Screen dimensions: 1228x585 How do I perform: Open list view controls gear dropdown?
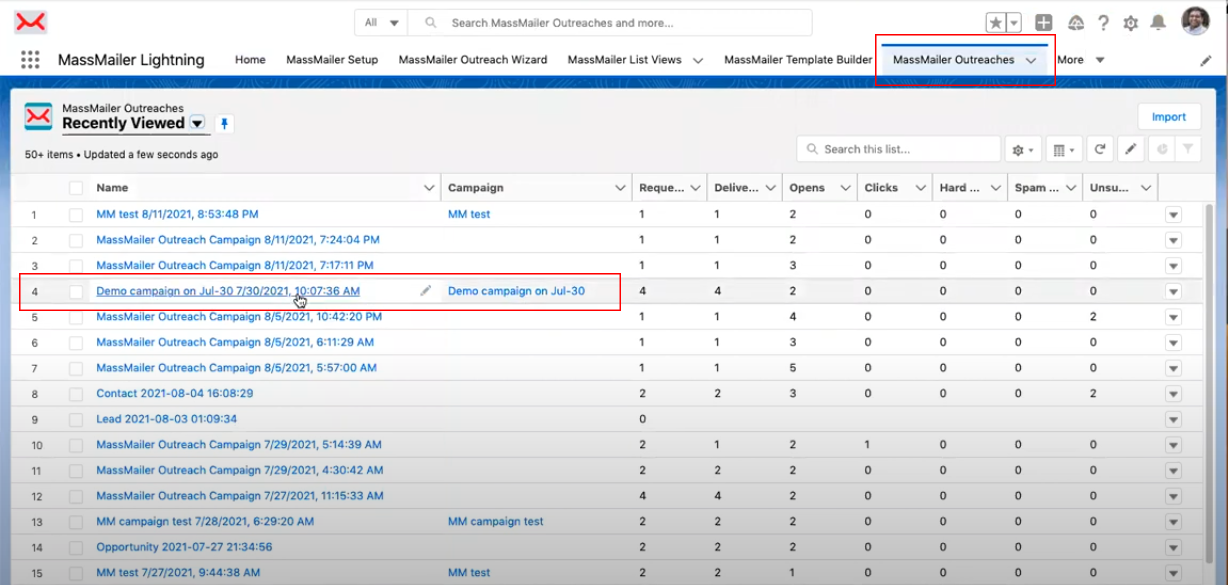coord(1025,150)
